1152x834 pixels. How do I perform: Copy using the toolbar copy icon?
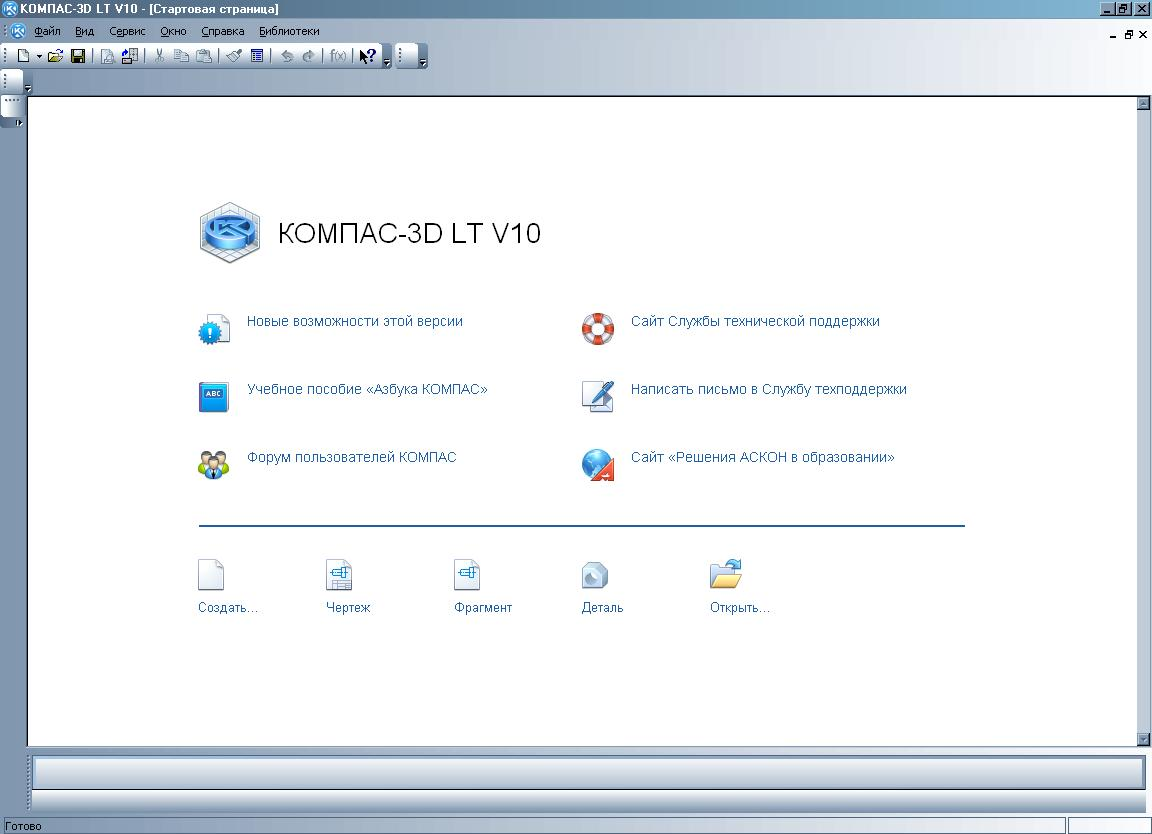[181, 56]
